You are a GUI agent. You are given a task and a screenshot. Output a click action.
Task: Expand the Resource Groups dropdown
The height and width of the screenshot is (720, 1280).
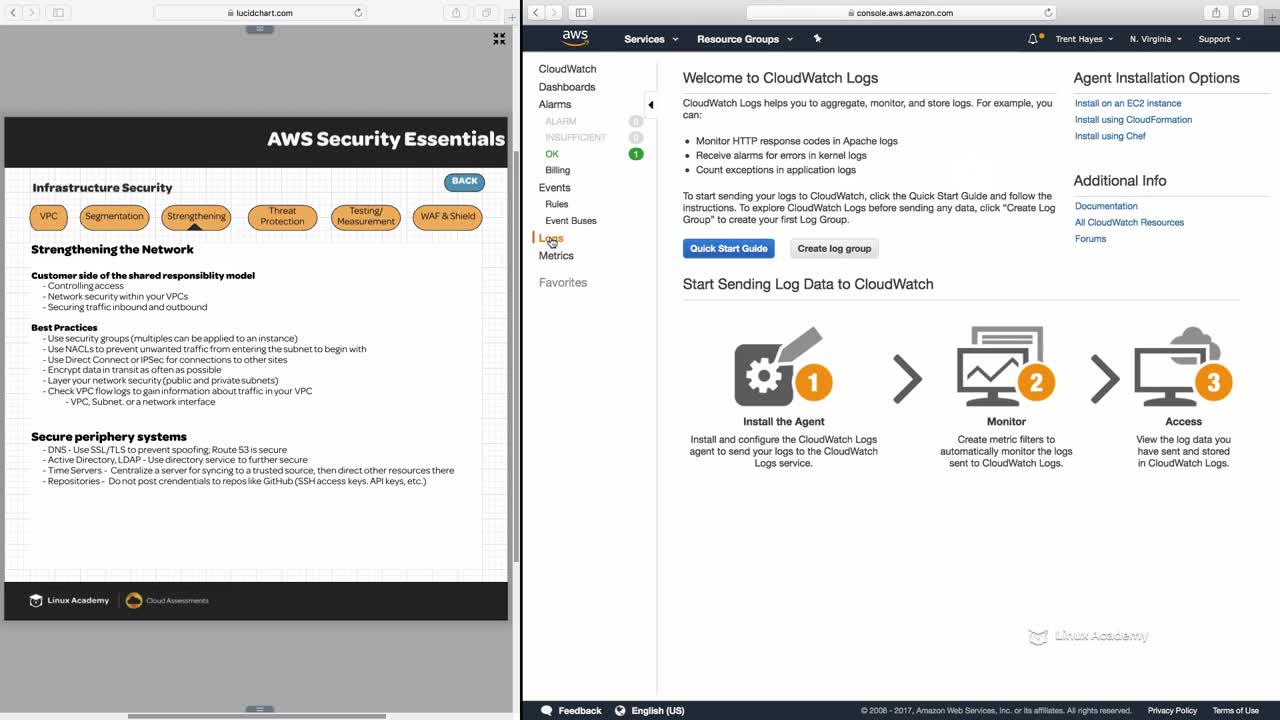745,39
